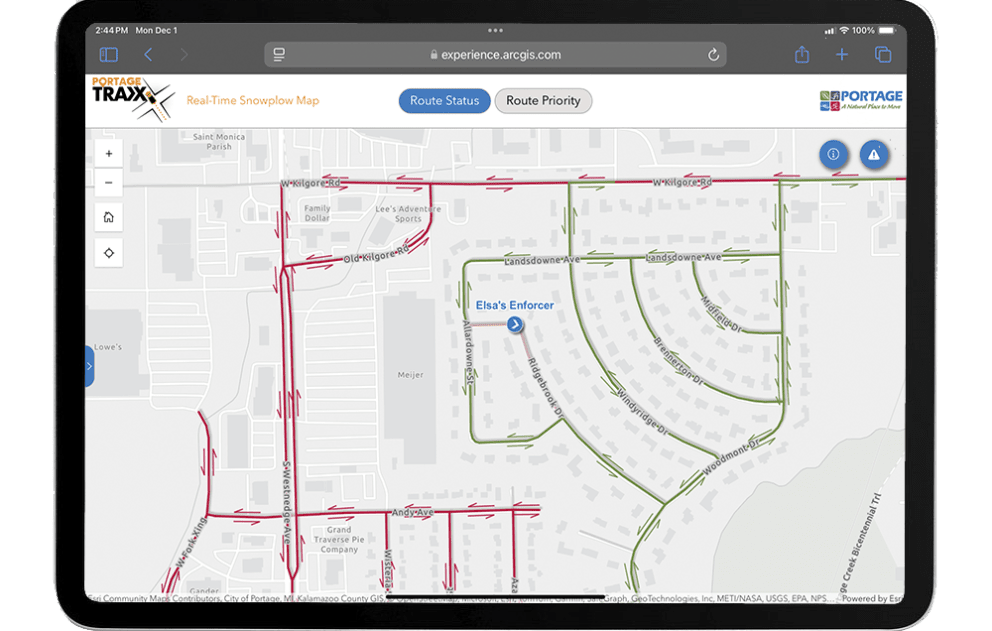Viewport: 992px width, 631px height.
Task: Tap the Safari share icon
Action: 801,55
